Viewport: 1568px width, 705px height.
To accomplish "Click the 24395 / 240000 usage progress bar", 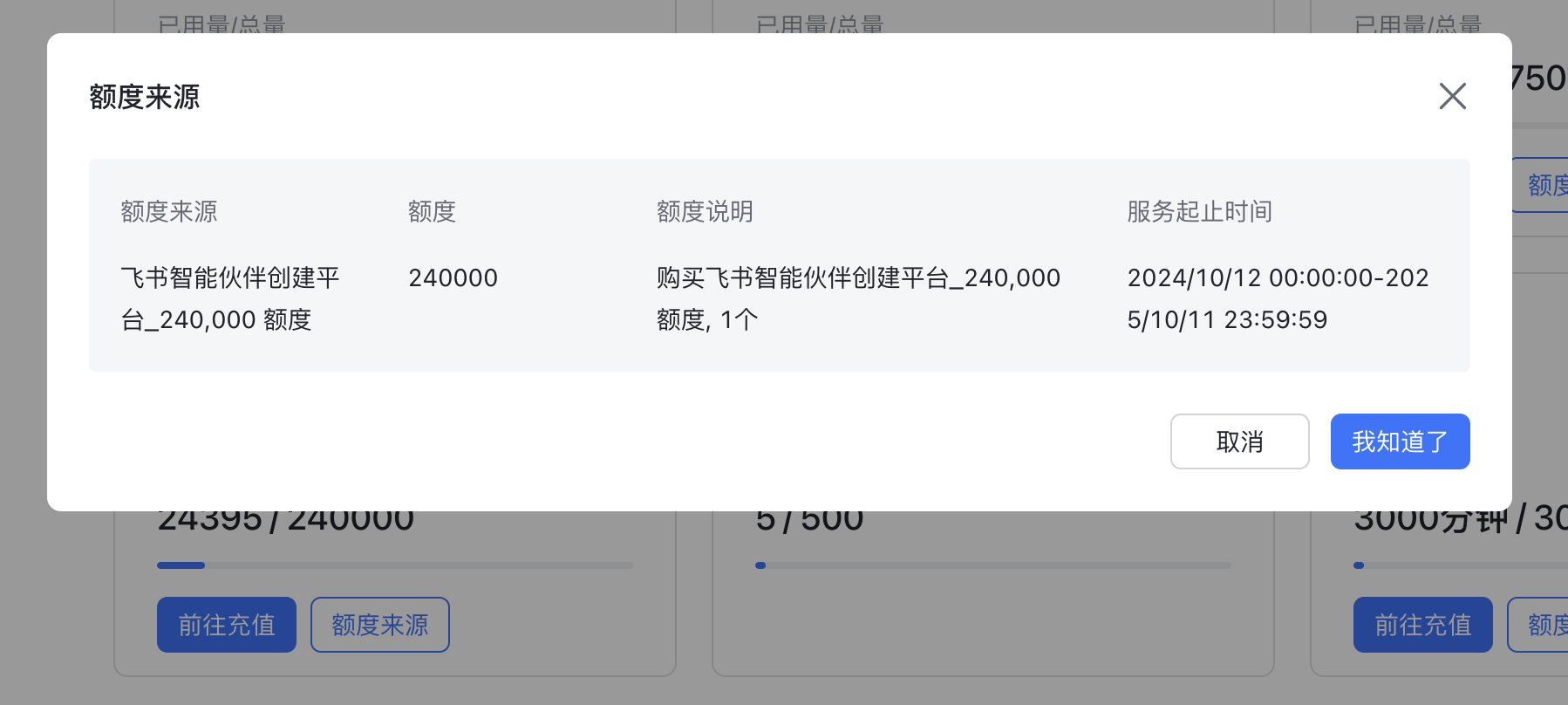I will (x=395, y=565).
